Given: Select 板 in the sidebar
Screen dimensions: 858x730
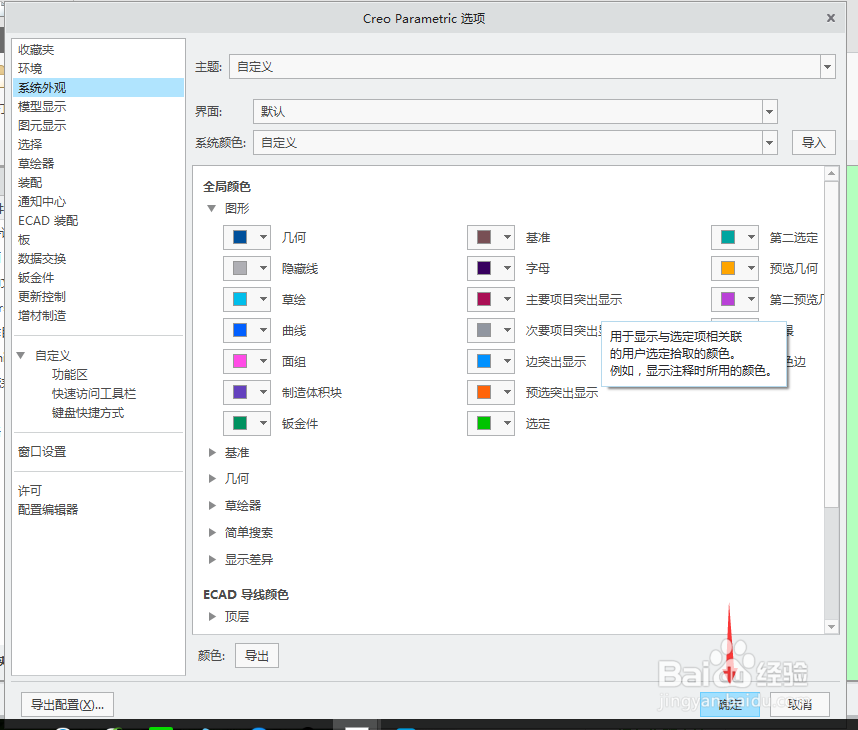Looking at the screenshot, I should [98, 240].
